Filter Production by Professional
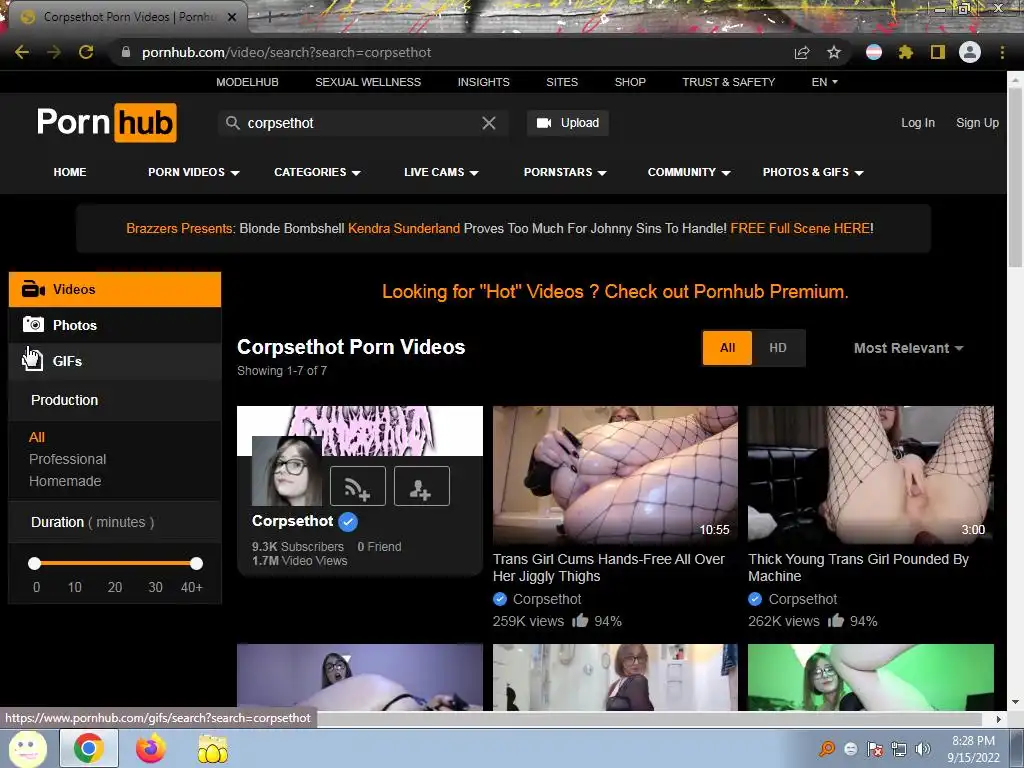 click(x=67, y=459)
